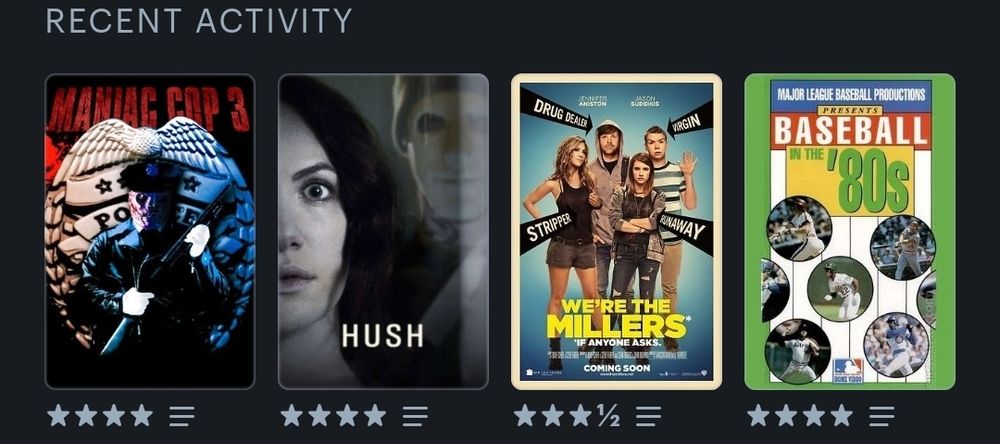
Task: Select the second star under Baseball in the '80s
Action: [x=786, y=415]
